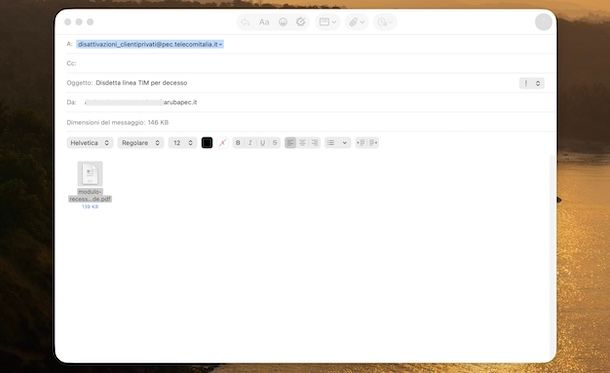610x373 pixels.
Task: Click the round send button at top right
Action: [543, 22]
